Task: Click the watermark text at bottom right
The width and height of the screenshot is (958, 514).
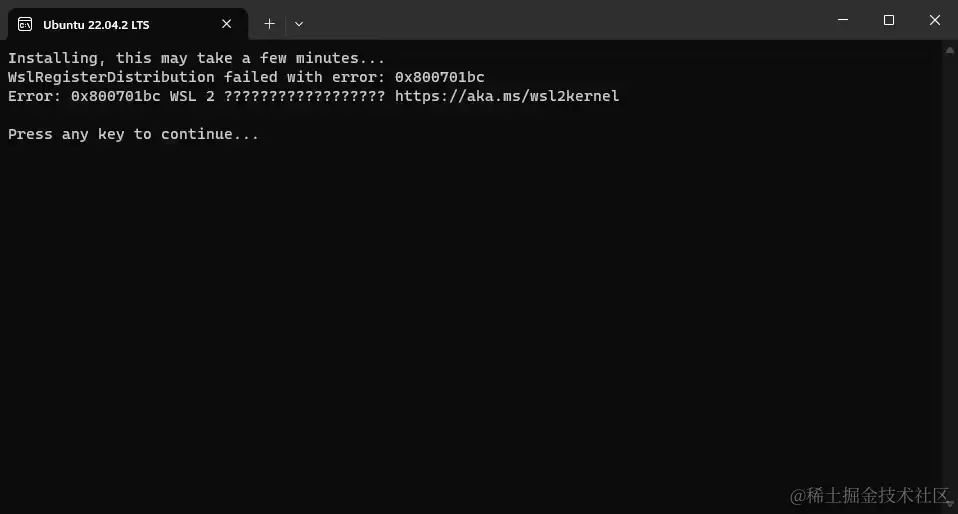Action: pyautogui.click(x=869, y=496)
